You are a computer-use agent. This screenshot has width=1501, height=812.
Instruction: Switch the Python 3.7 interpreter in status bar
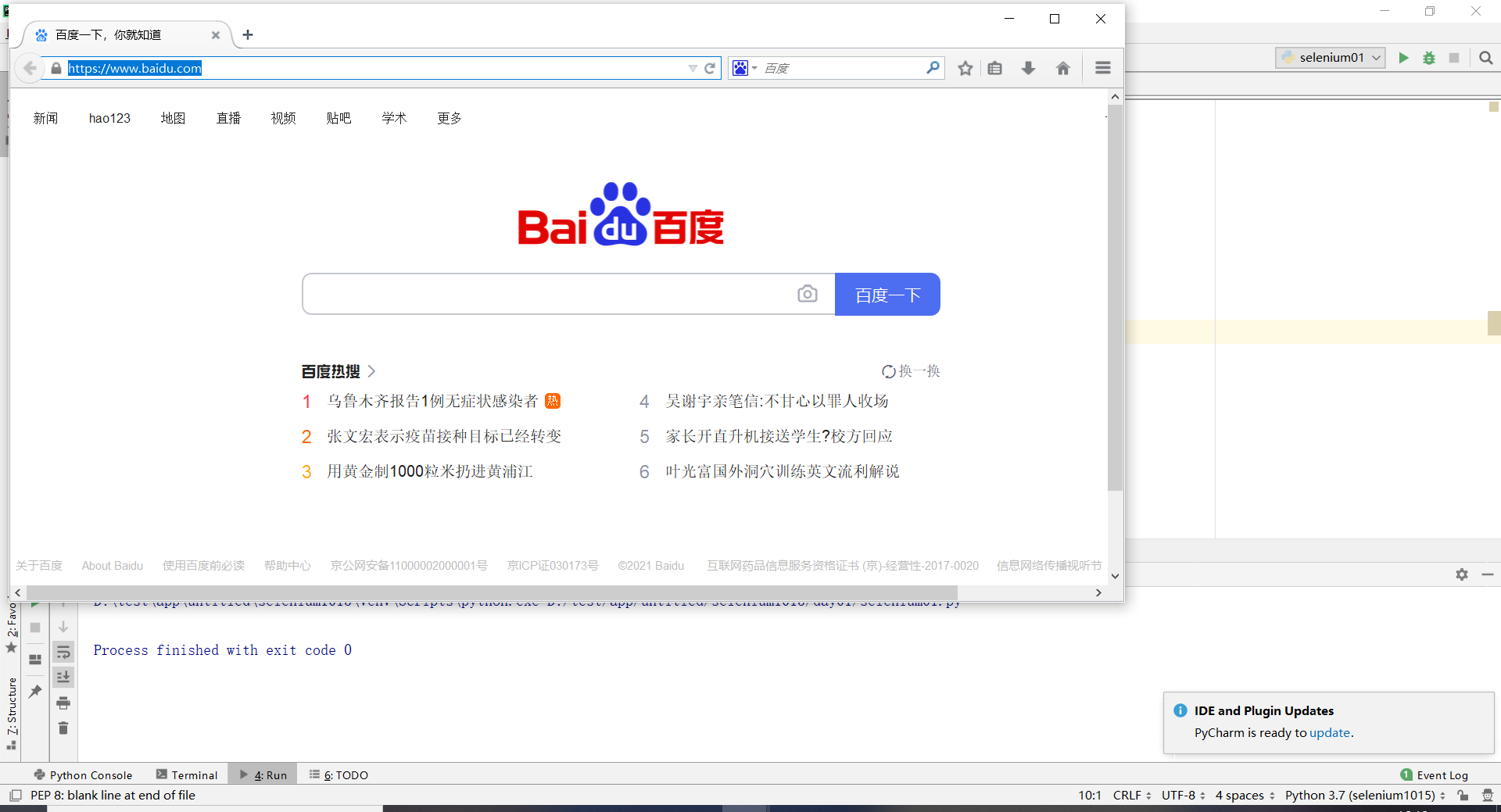point(1365,796)
